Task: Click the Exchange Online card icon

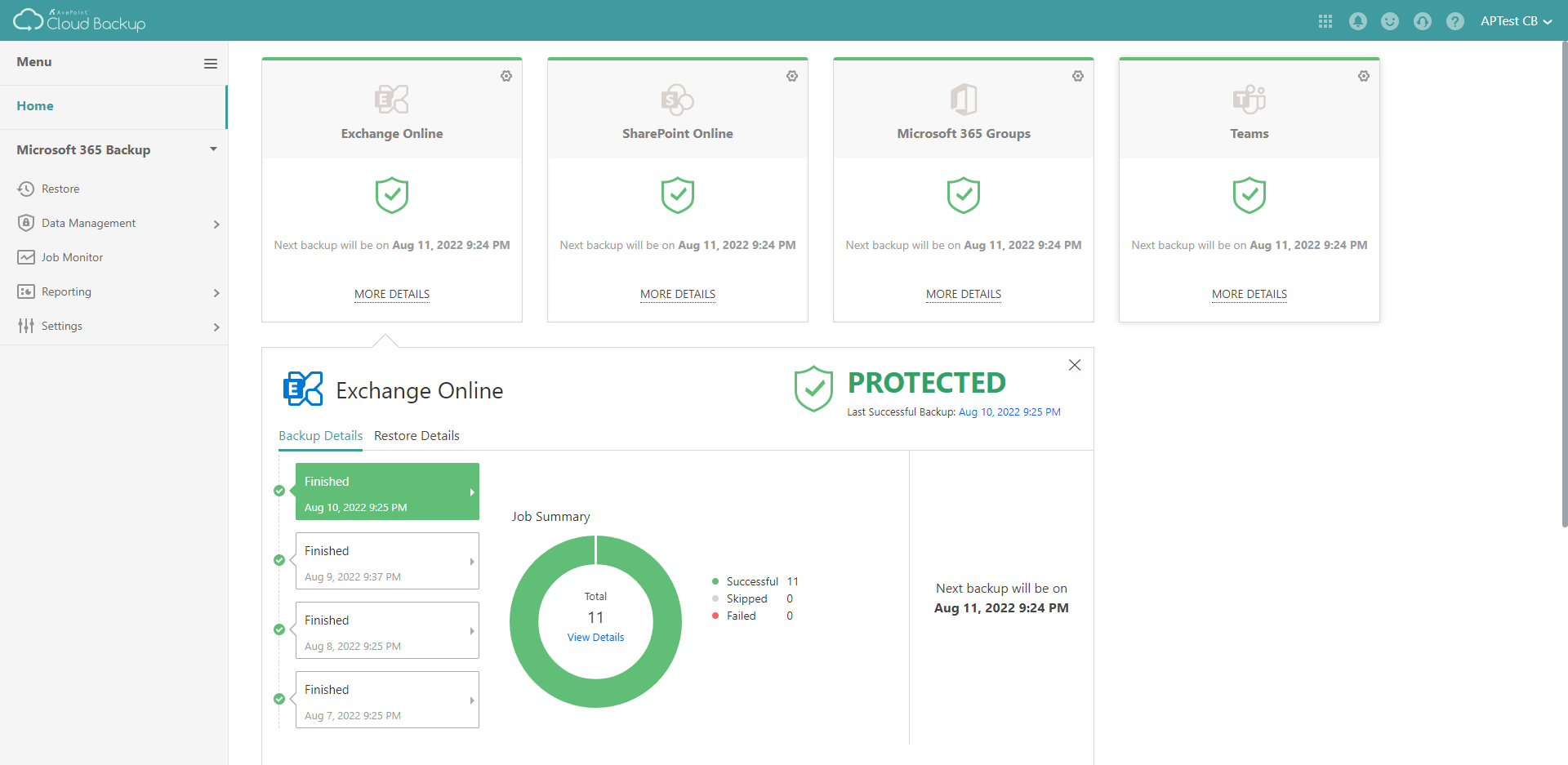Action: point(392,100)
